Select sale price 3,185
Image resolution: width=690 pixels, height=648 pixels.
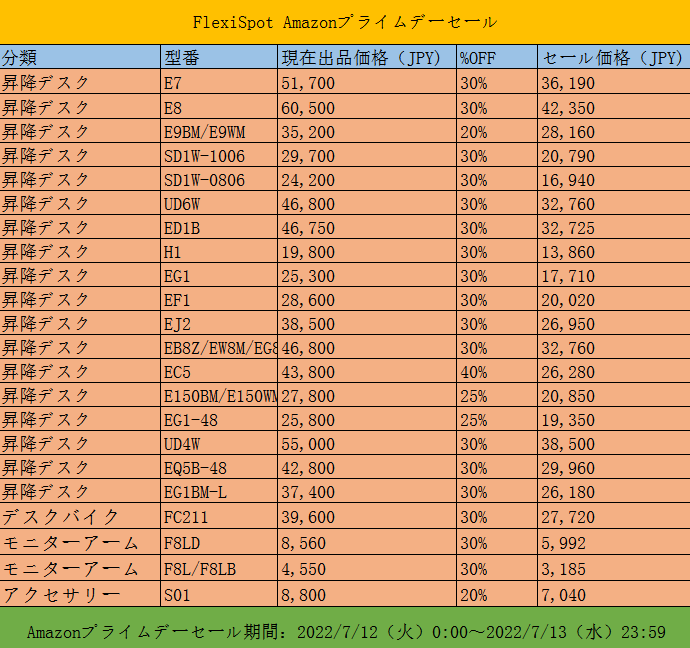click(x=614, y=568)
